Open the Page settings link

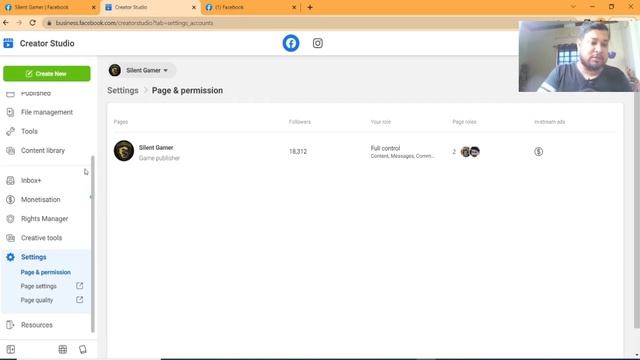(39, 286)
